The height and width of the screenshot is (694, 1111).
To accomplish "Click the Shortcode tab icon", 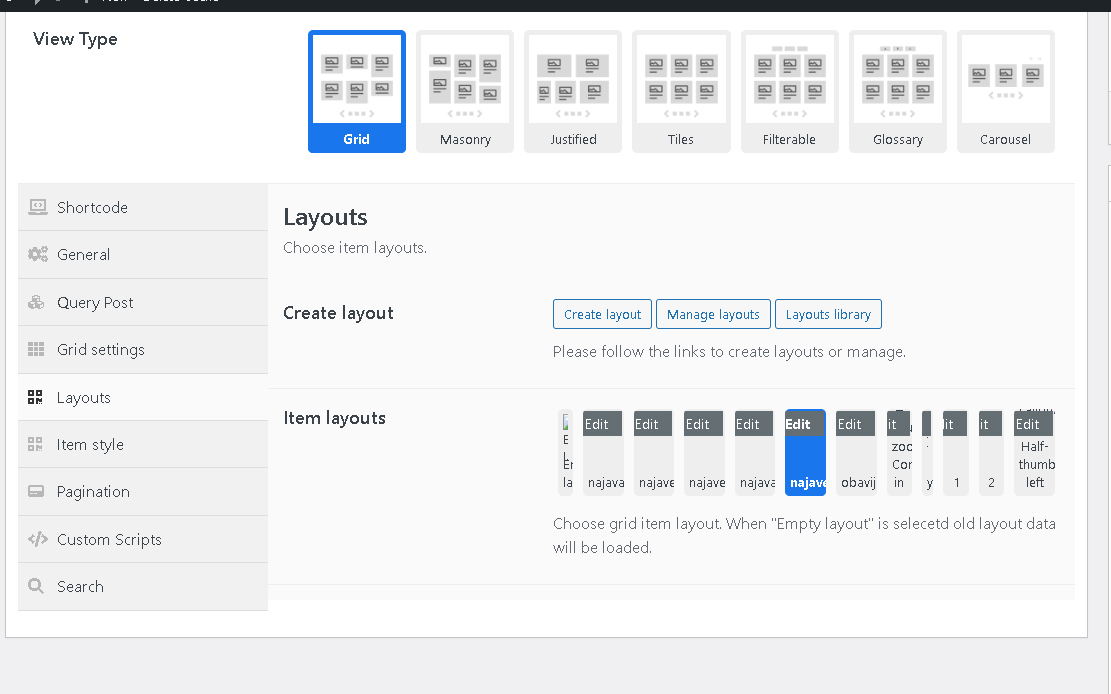I will click(37, 207).
